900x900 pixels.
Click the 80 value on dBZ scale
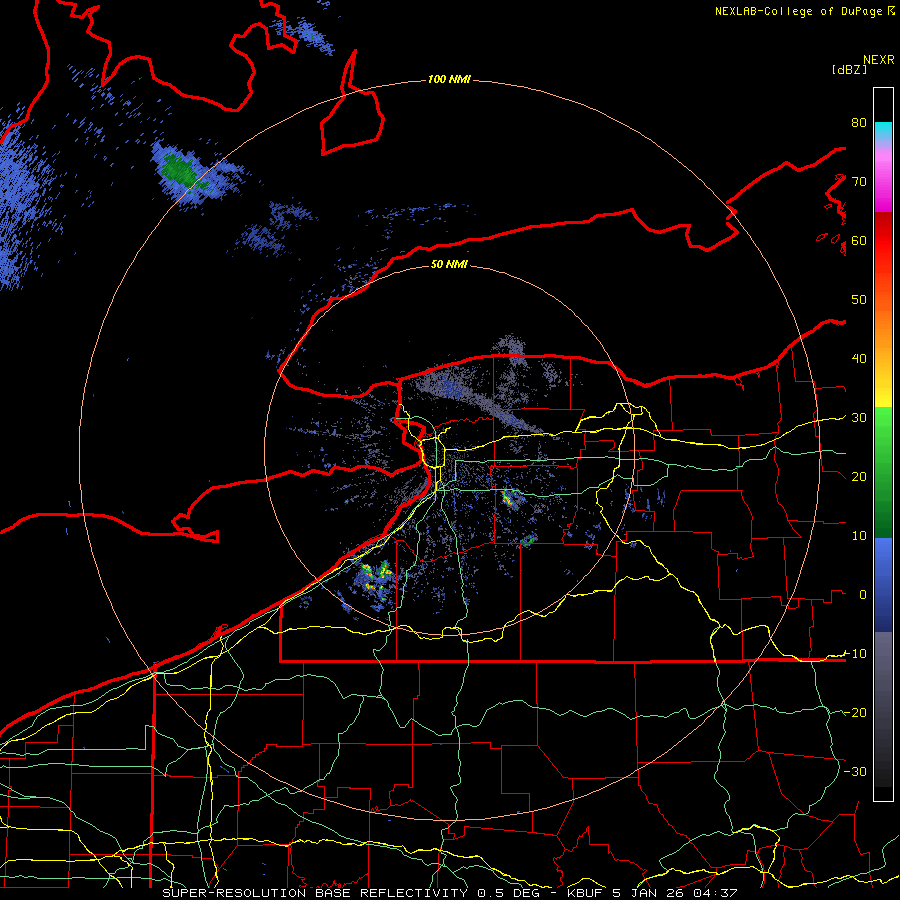coord(859,123)
